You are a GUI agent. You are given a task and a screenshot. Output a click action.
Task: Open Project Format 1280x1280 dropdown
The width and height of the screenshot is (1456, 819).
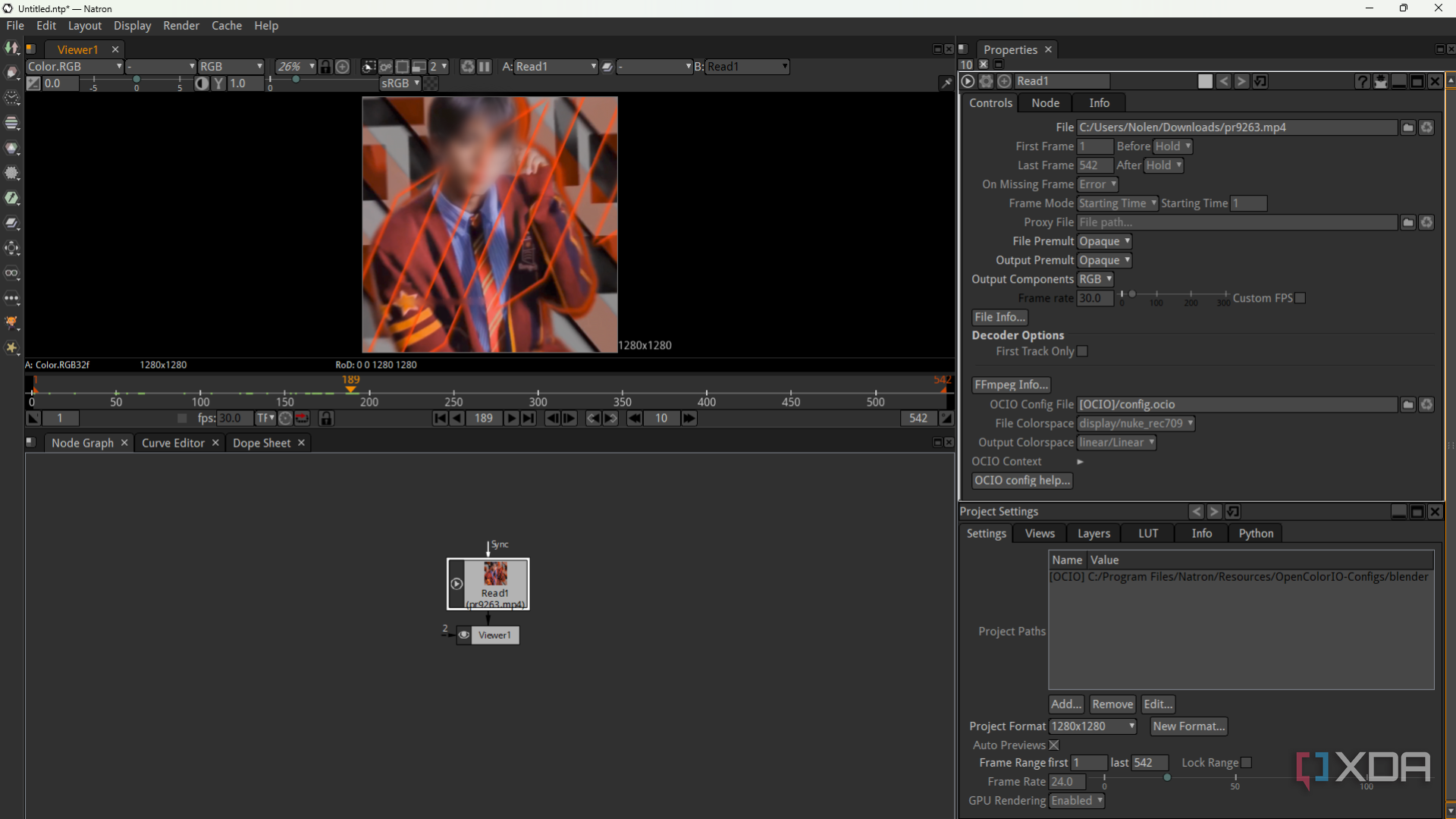(1093, 726)
